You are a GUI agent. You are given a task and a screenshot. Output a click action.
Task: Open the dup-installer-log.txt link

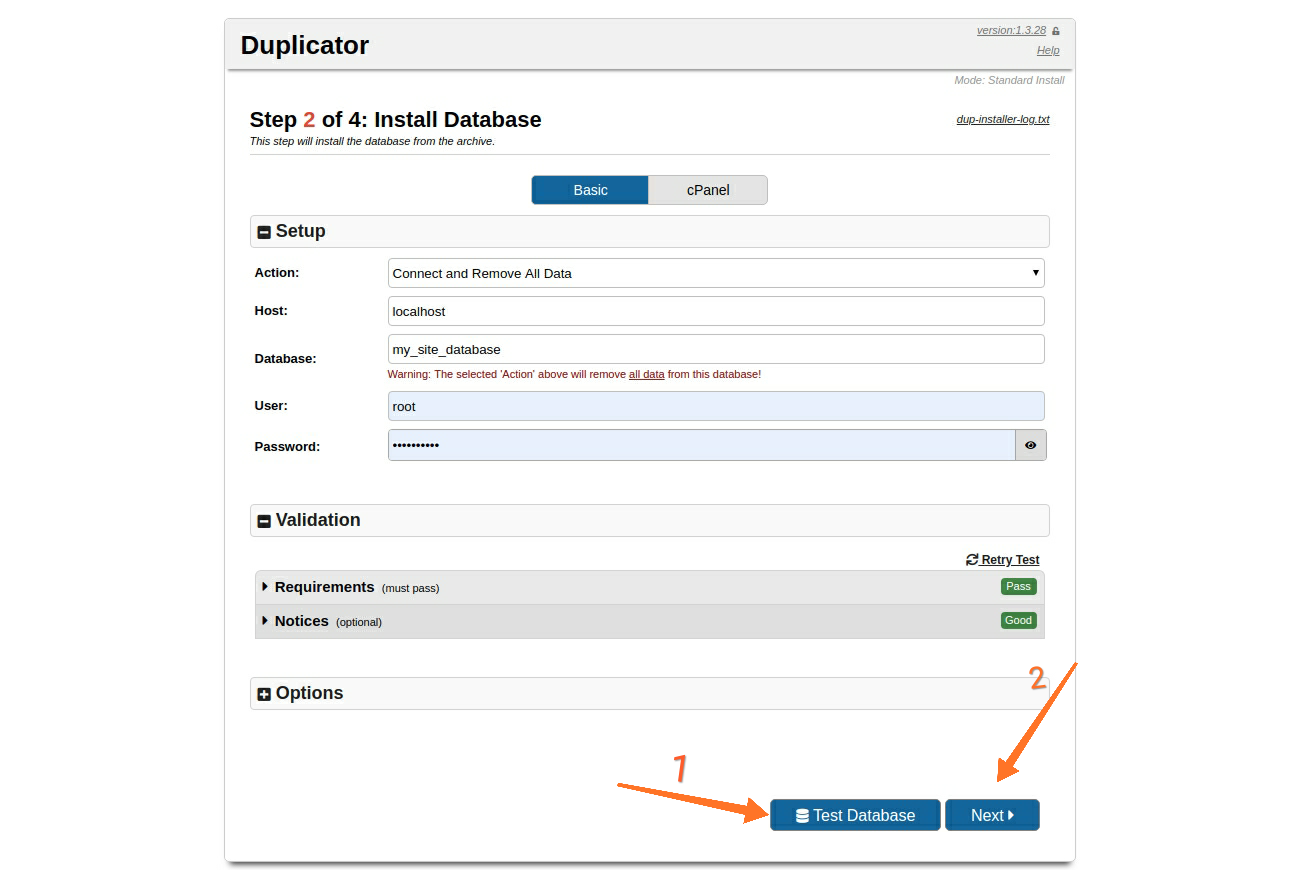coord(1003,119)
